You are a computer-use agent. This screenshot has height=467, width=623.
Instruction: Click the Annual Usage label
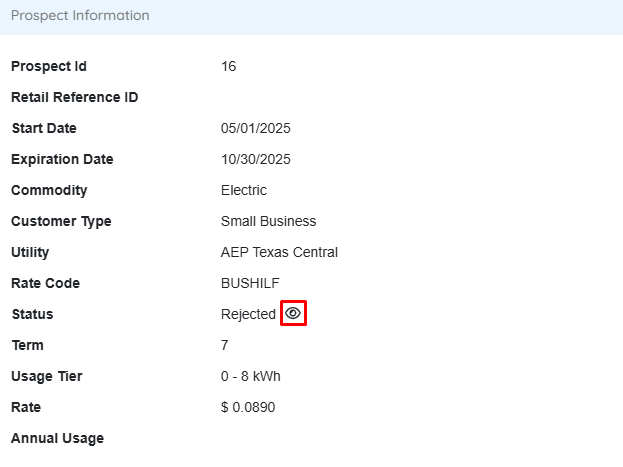point(57,439)
